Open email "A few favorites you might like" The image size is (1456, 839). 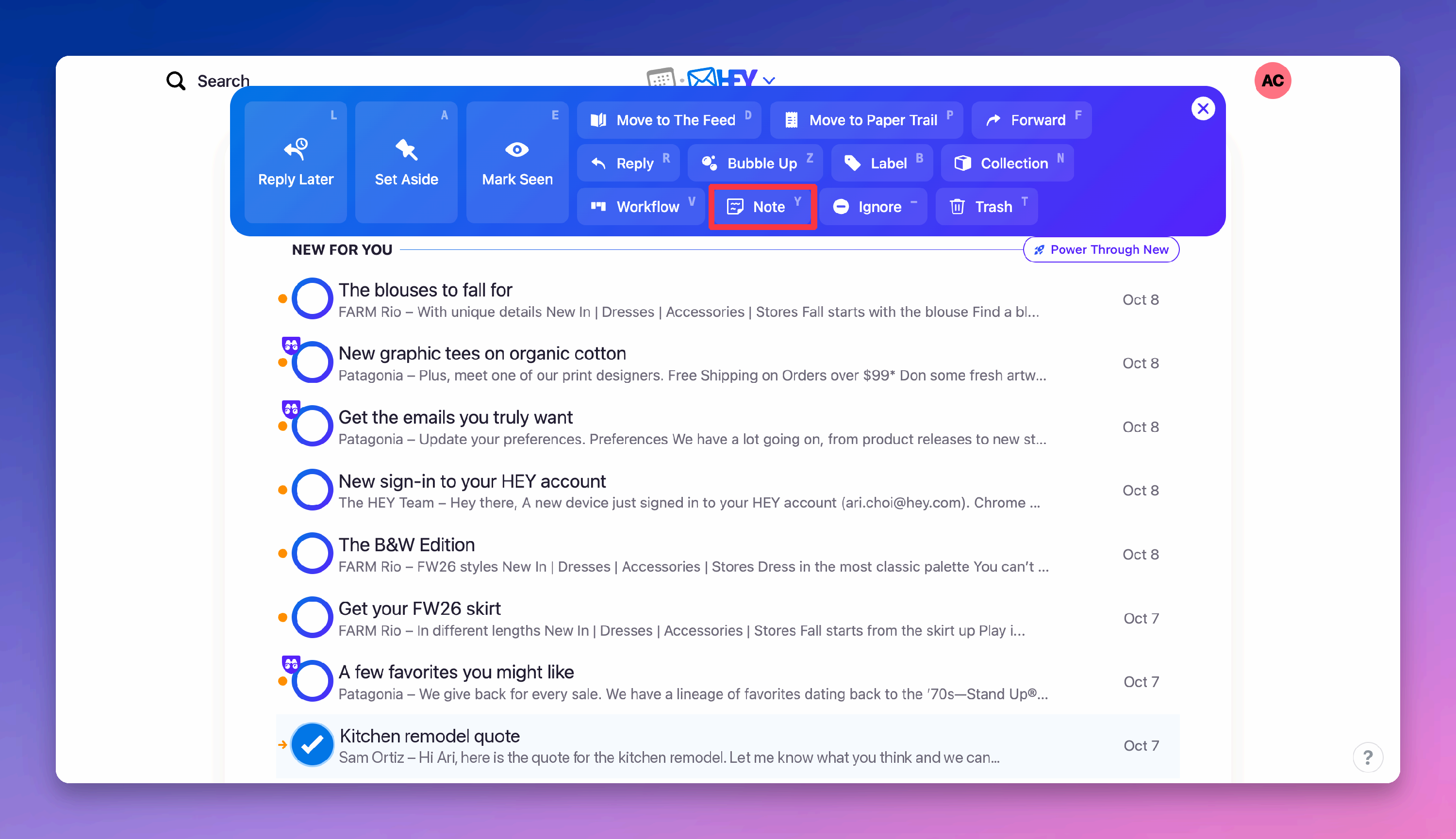click(x=728, y=682)
